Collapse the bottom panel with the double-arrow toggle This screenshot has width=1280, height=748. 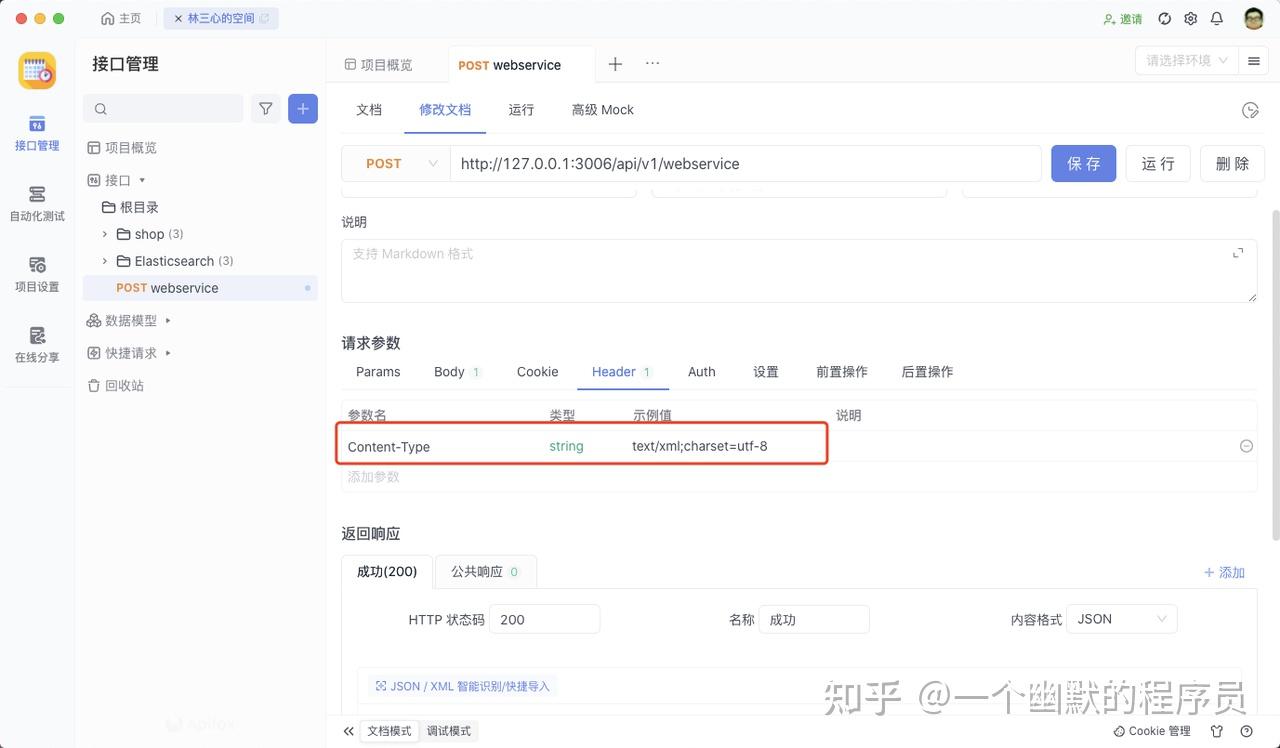pos(348,731)
